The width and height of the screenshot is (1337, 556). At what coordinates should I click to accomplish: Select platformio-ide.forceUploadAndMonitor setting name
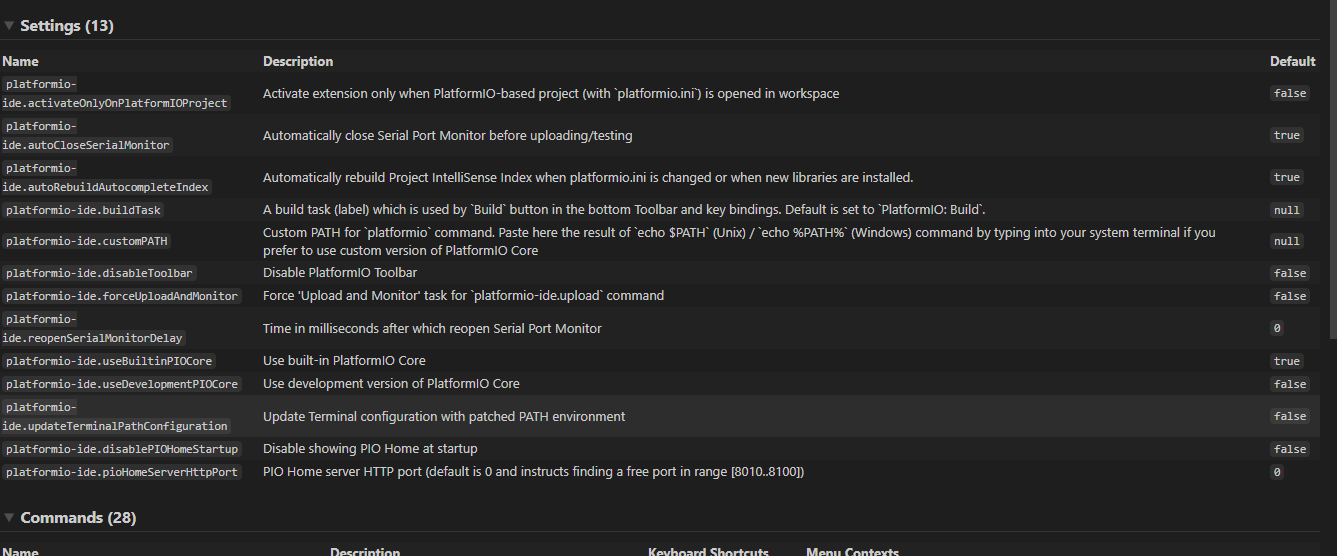(121, 296)
